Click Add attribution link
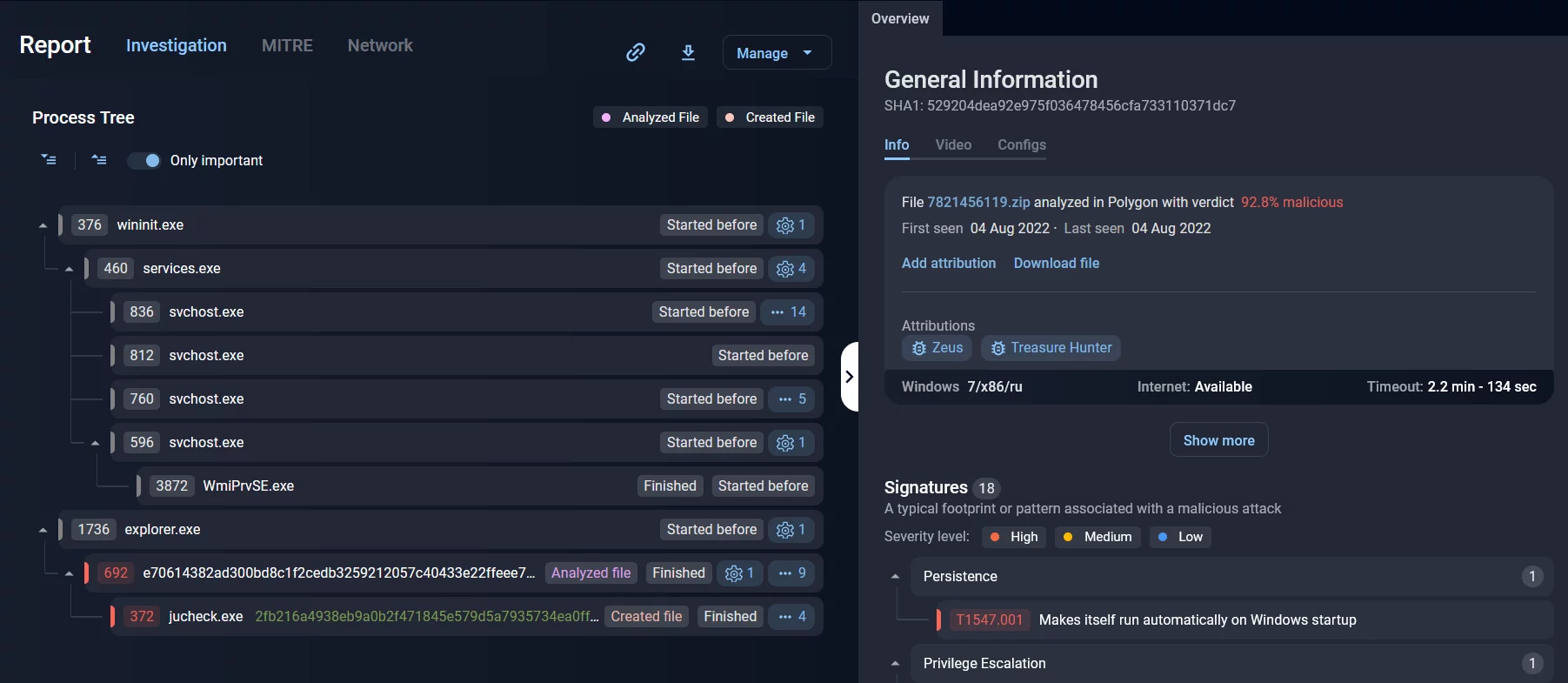 point(949,263)
